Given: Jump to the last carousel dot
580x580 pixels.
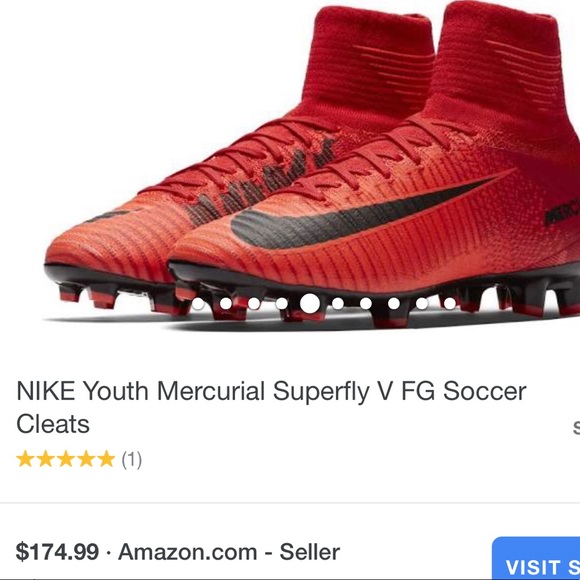Looking at the screenshot, I should (450, 304).
